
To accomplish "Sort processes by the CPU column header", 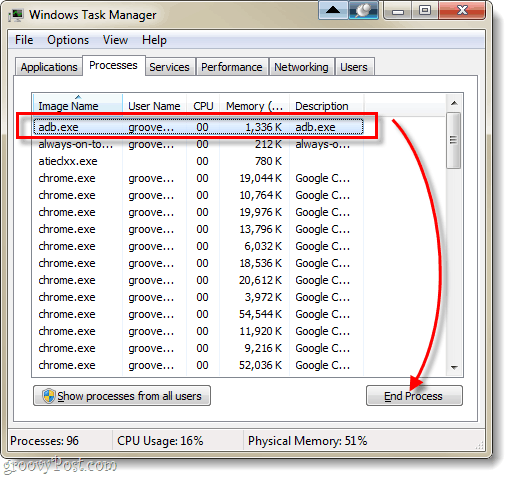I will 203,106.
